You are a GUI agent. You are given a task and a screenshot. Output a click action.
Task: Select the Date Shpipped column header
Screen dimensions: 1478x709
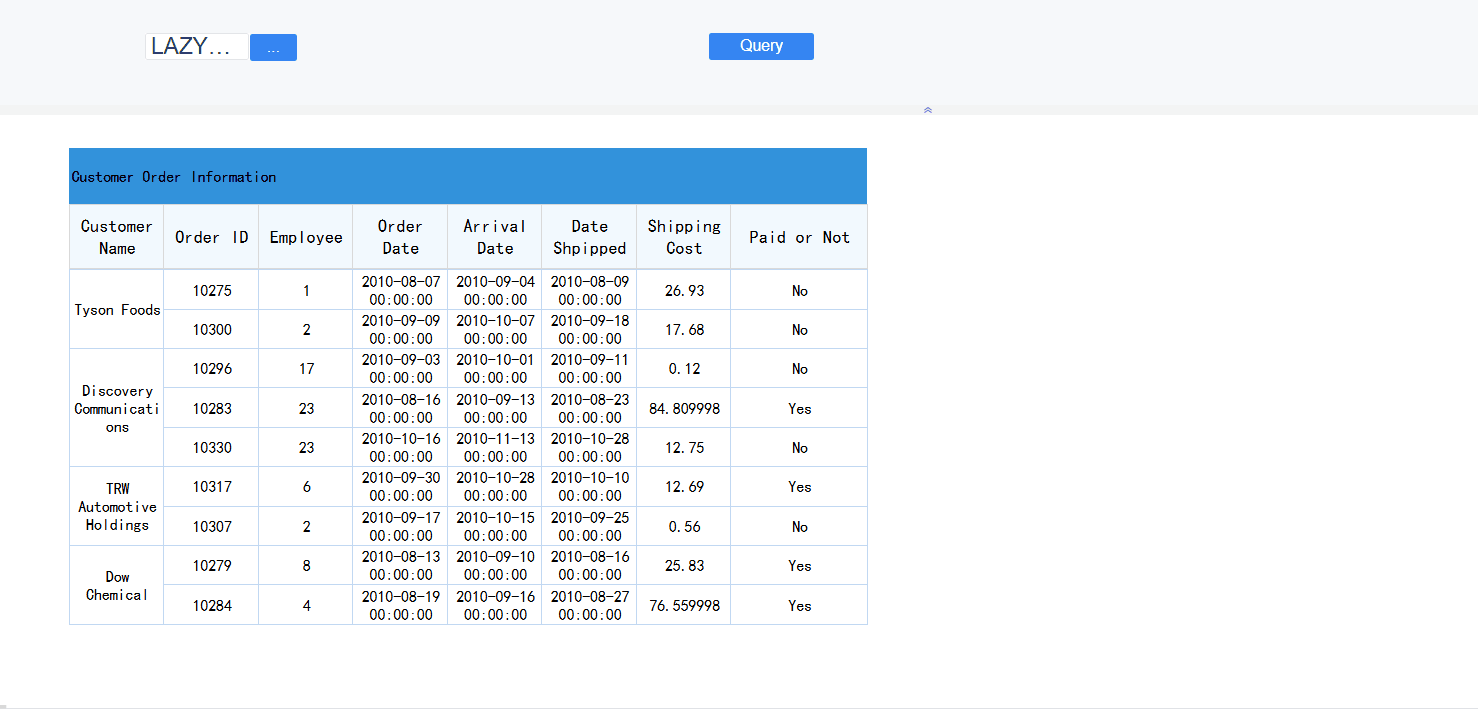pyautogui.click(x=589, y=237)
